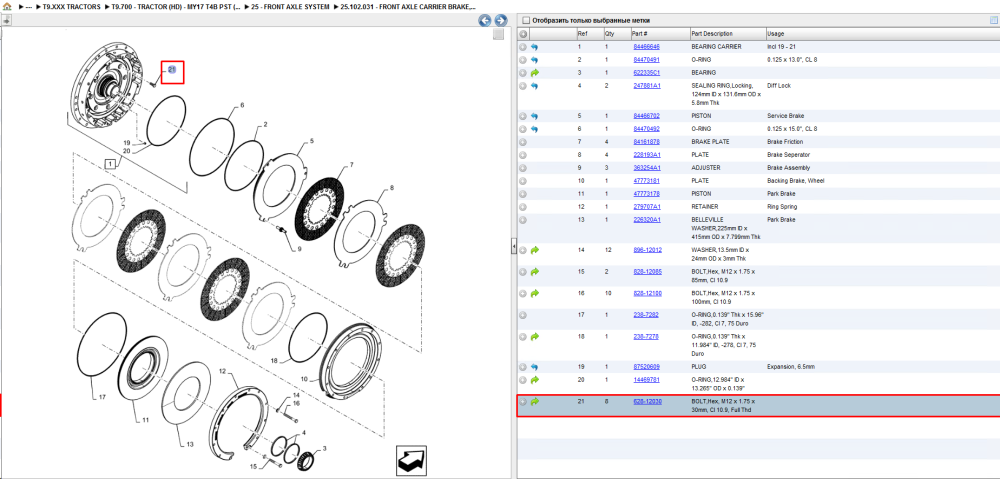The image size is (1000, 479).
Task: Click green arrow icon for O-RING 238-7278
Action: (534, 337)
